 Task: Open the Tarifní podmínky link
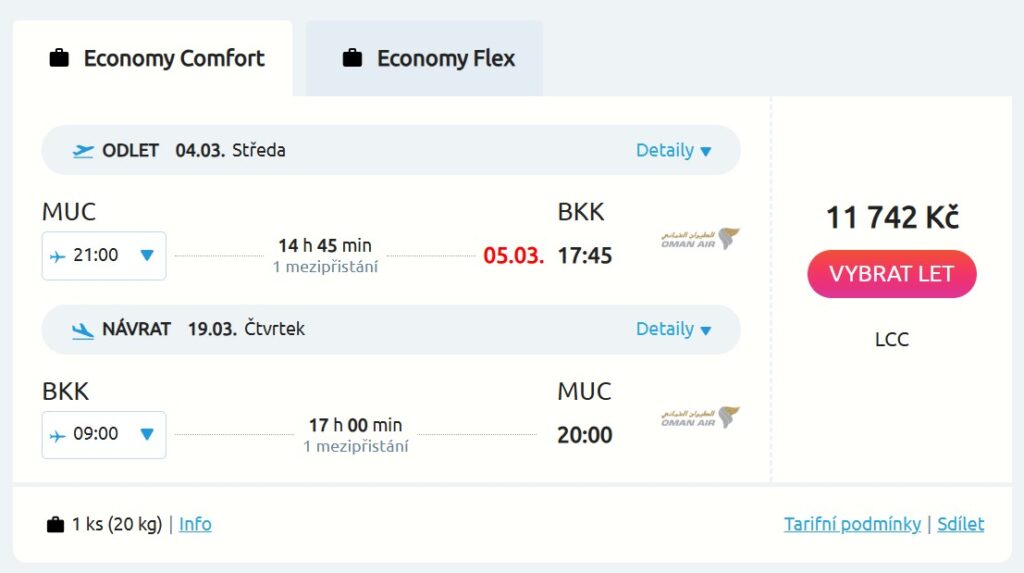[852, 524]
